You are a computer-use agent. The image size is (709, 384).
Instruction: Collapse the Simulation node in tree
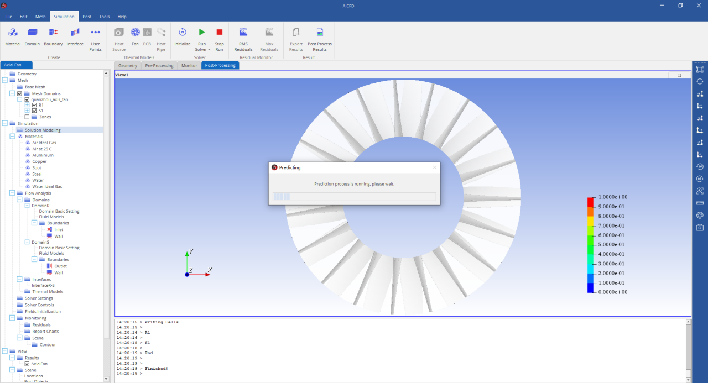(x=5, y=123)
